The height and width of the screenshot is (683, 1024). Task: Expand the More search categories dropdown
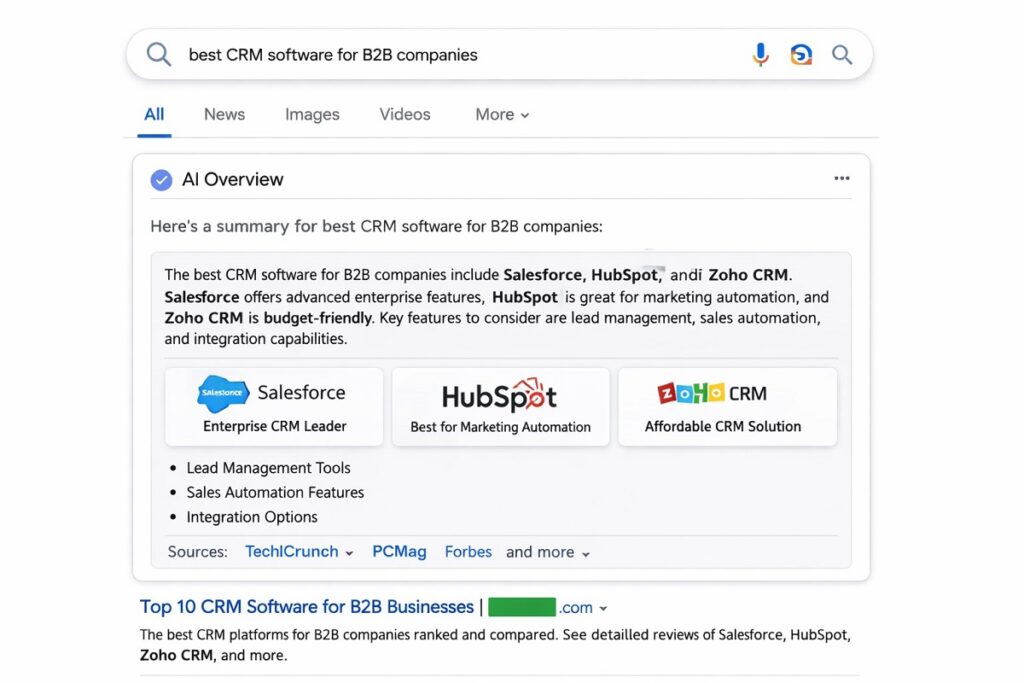[x=501, y=114]
